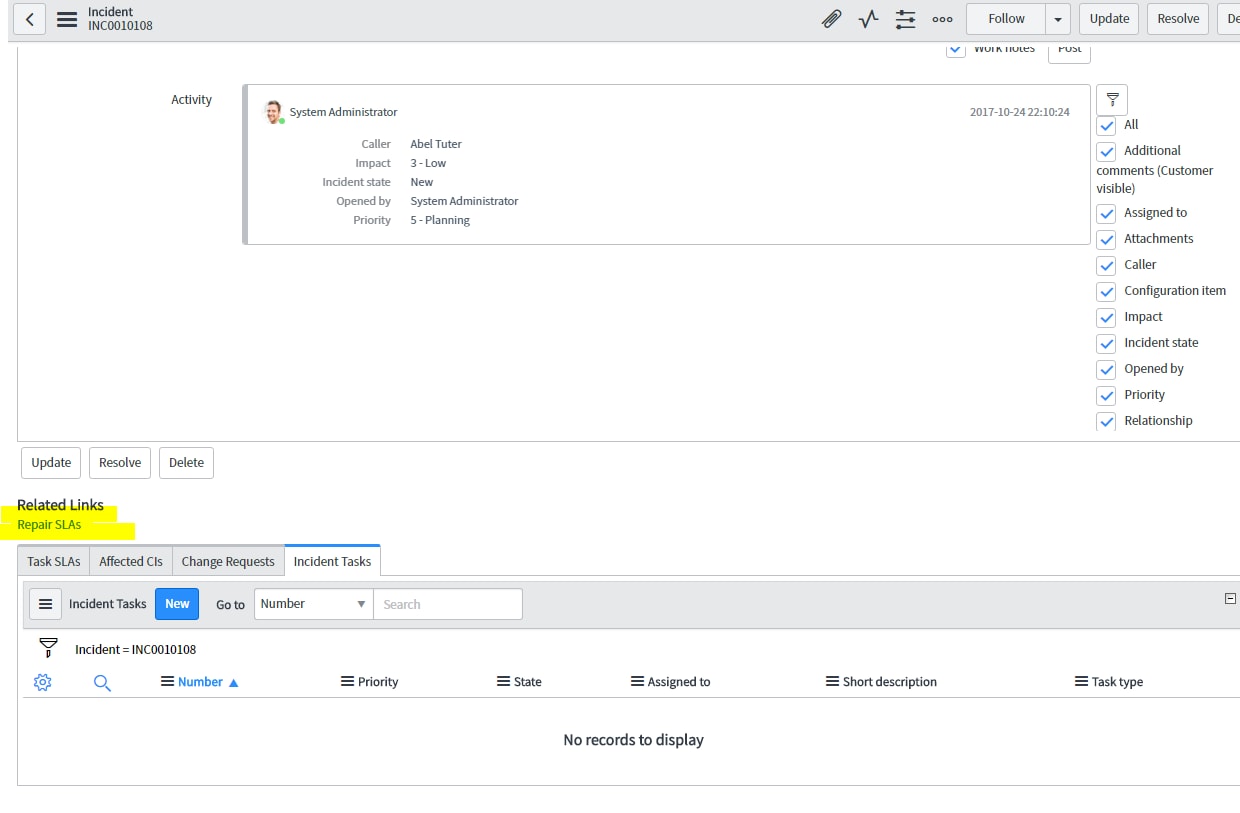Toggle Additional comments filter checkbox
Screen dimensions: 1240x813
tap(1106, 152)
